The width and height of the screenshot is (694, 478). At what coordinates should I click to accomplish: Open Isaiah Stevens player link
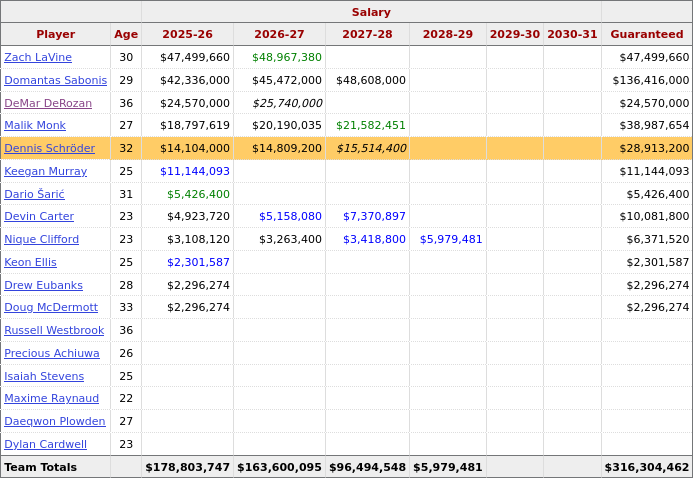44,376
